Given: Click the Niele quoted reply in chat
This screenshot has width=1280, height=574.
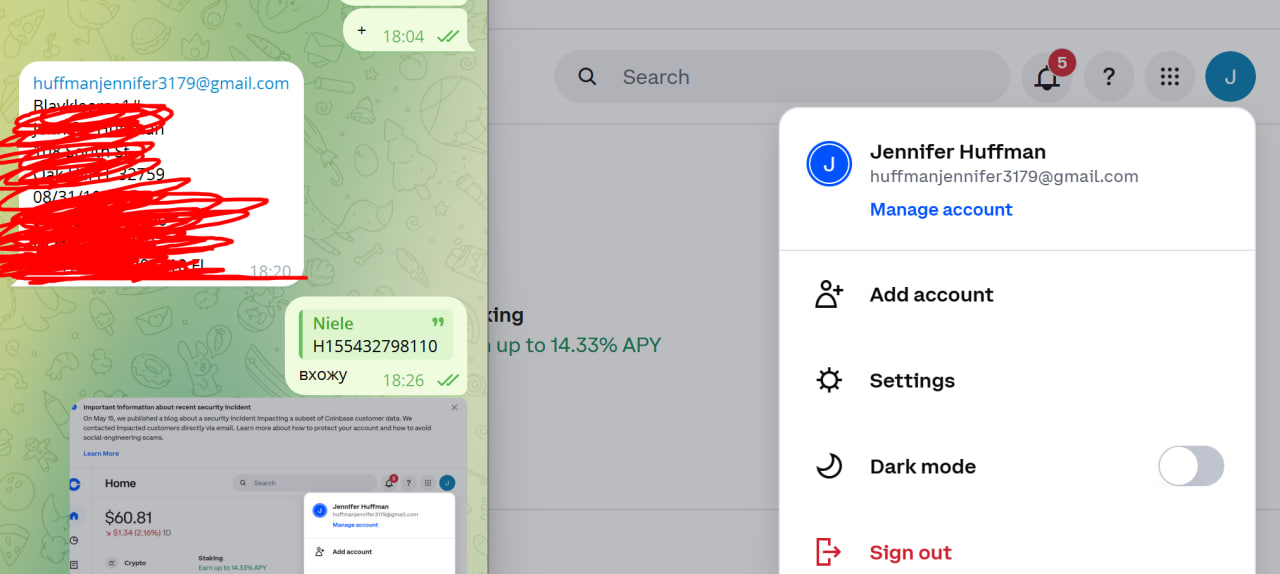Looking at the screenshot, I should point(376,334).
